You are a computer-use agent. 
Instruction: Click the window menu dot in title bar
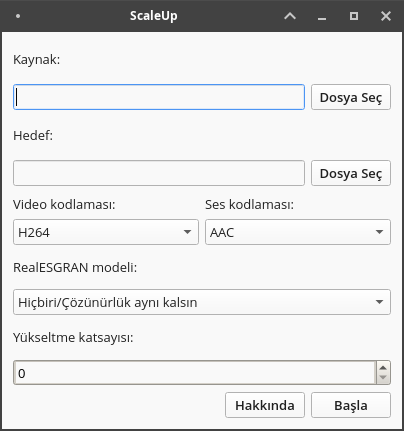[x=18, y=16]
